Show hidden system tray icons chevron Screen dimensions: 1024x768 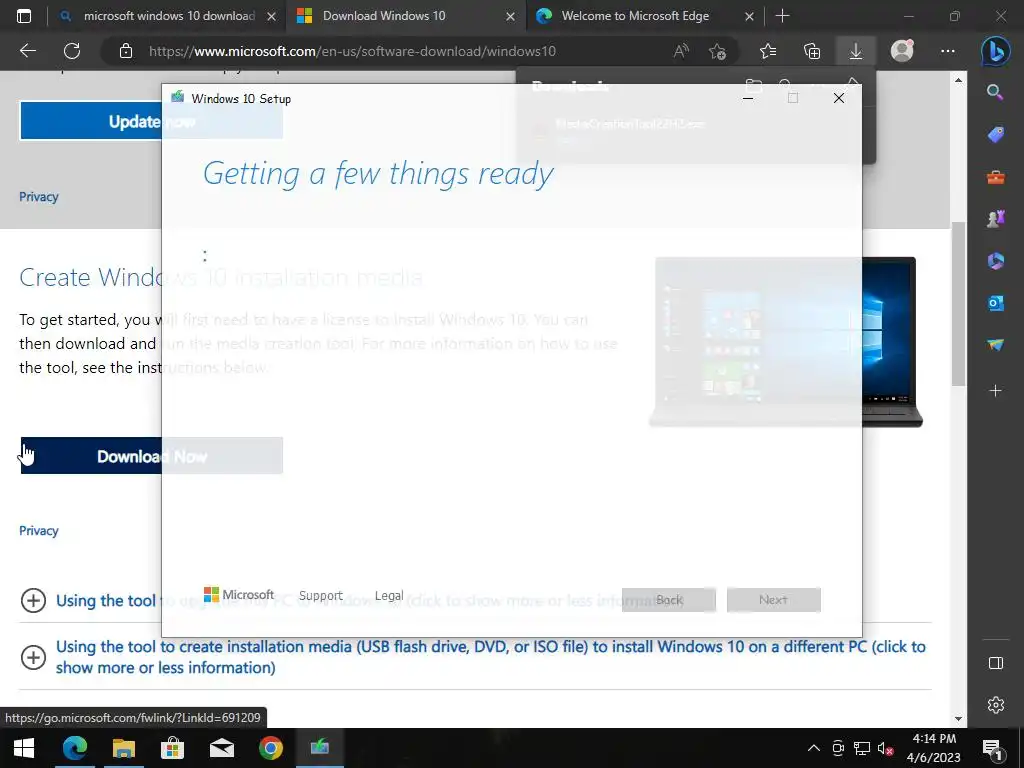click(814, 748)
